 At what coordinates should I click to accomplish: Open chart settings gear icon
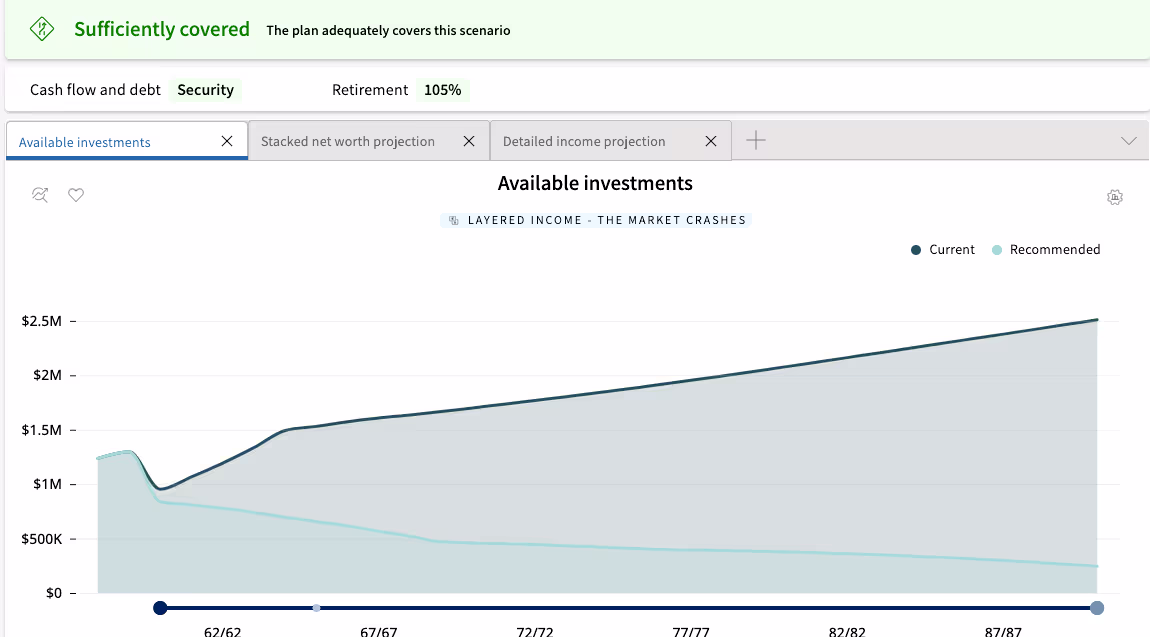(1115, 197)
